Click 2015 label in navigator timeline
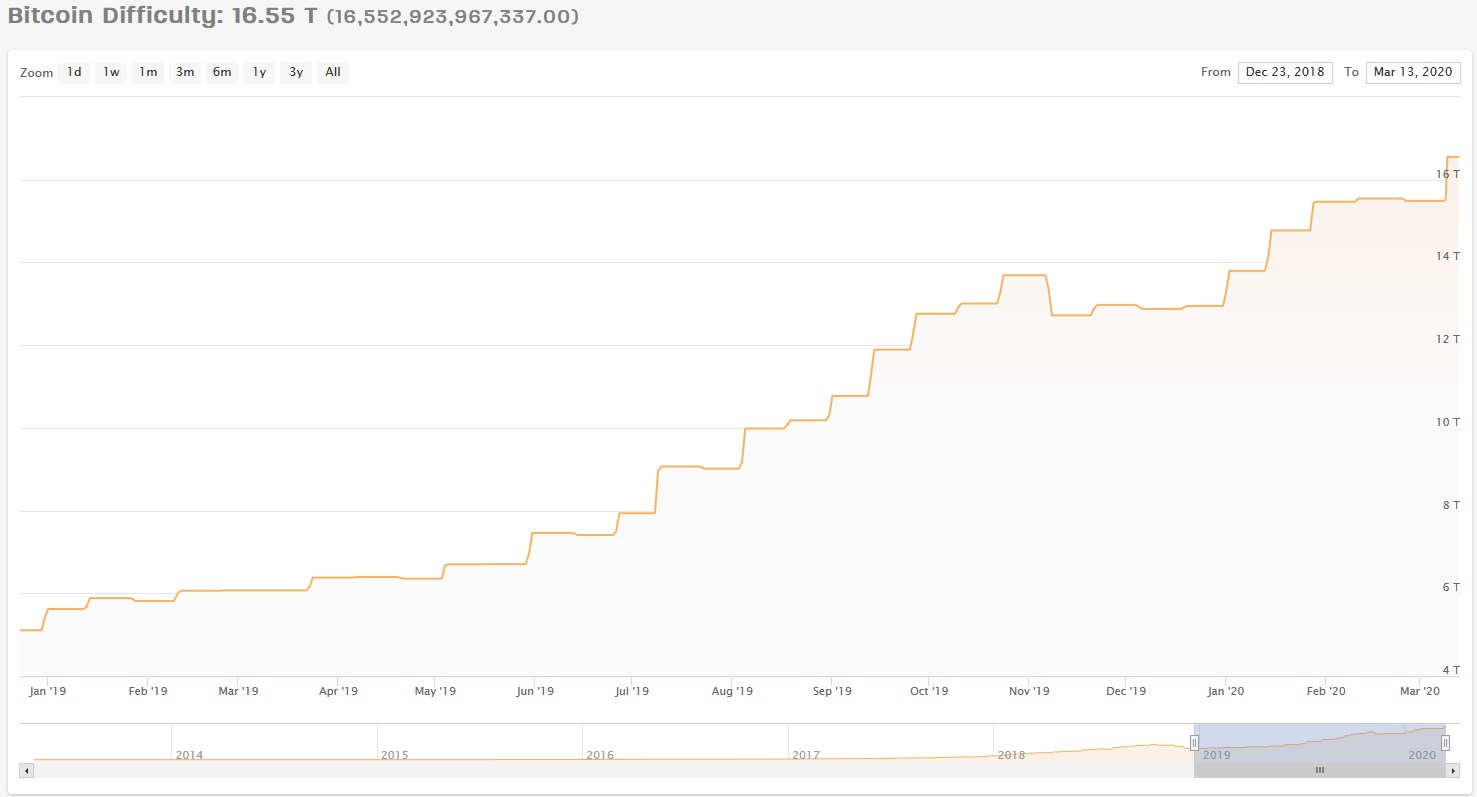The width and height of the screenshot is (1477, 797). [x=395, y=755]
